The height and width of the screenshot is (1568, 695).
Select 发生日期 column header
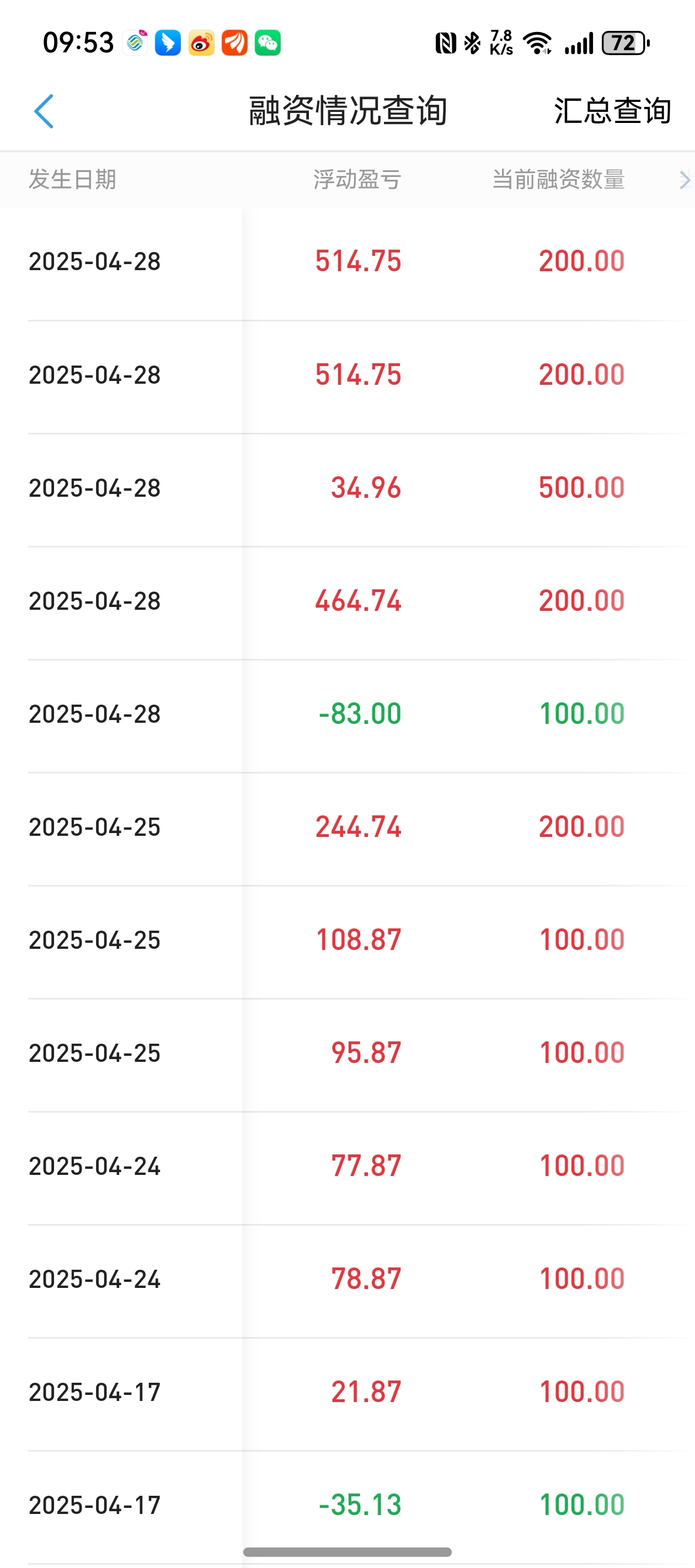pyautogui.click(x=72, y=180)
